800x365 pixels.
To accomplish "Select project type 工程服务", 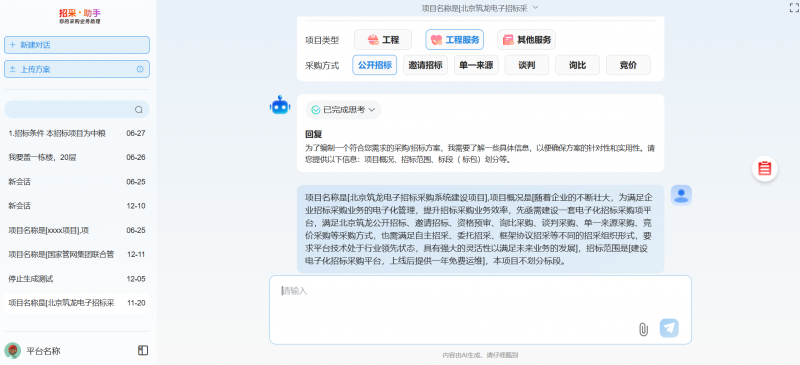I will pyautogui.click(x=455, y=40).
